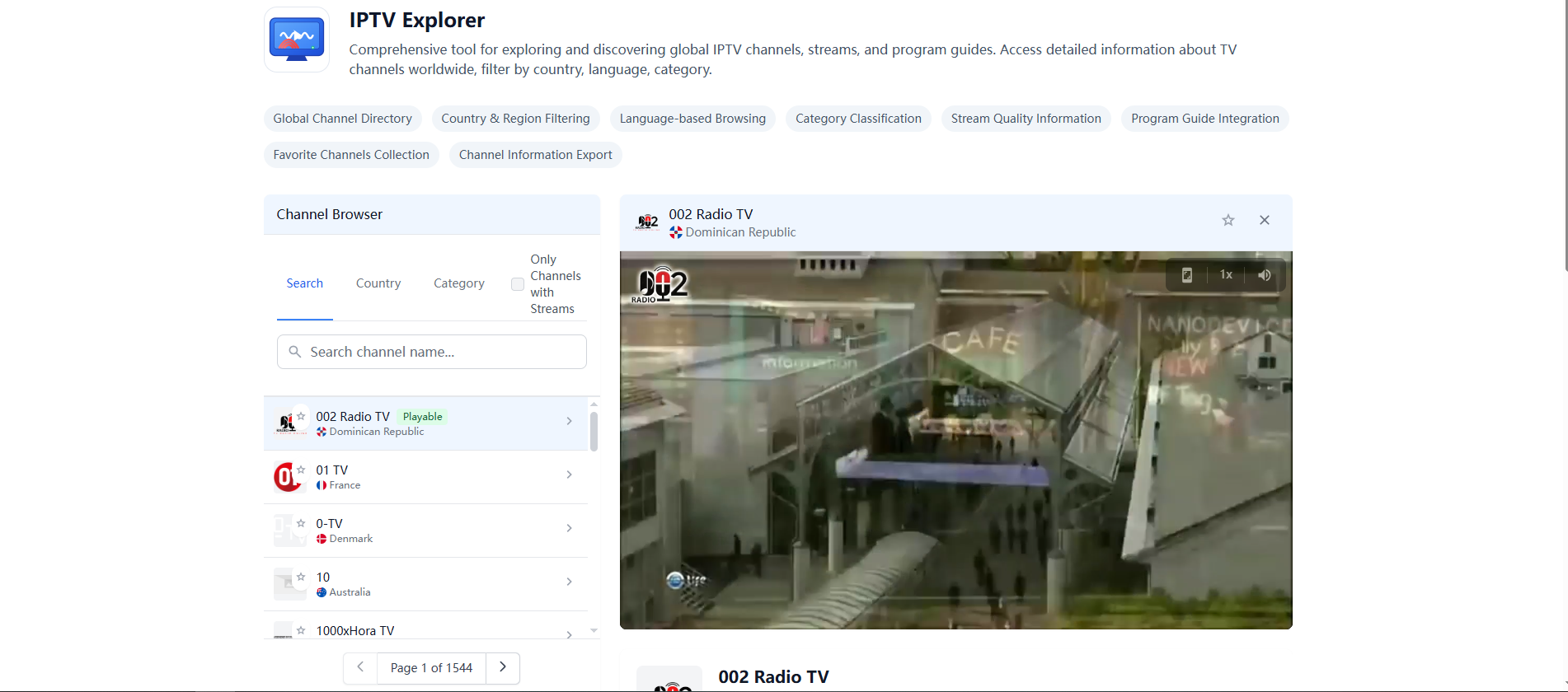1568x692 pixels.
Task: Click the search magnifier icon
Action: pyautogui.click(x=295, y=352)
